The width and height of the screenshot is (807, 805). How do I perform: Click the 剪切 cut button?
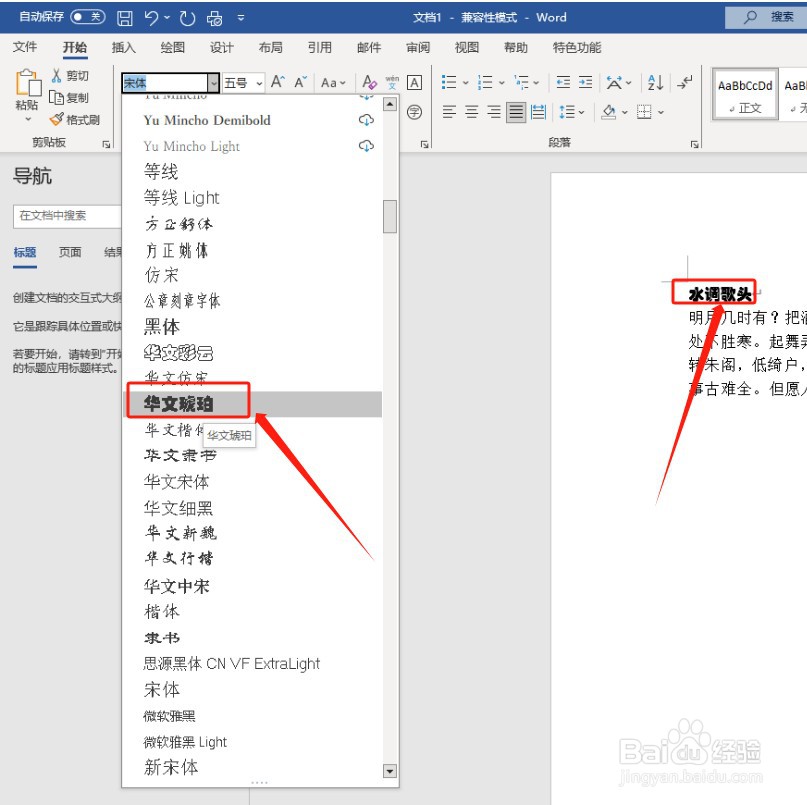coord(70,76)
